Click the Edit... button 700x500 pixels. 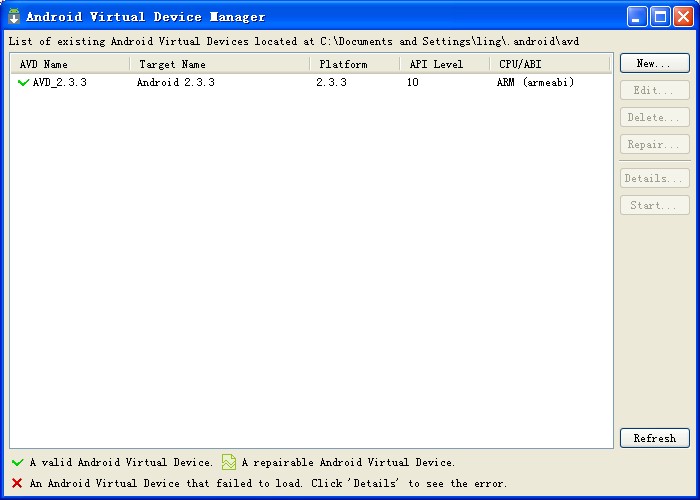654,90
